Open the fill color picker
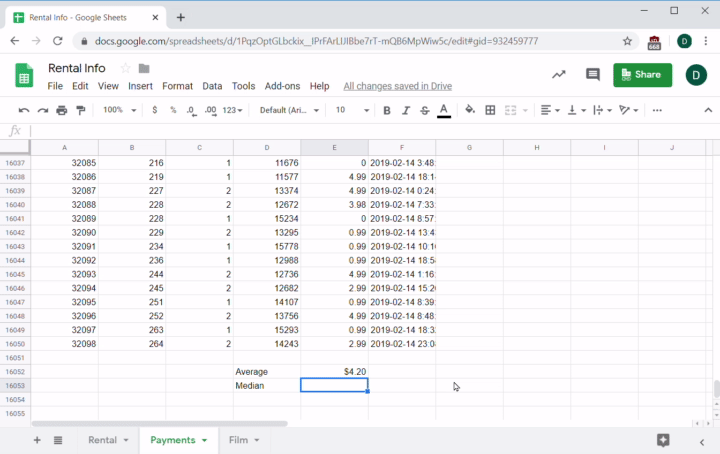720x454 pixels. click(x=470, y=110)
